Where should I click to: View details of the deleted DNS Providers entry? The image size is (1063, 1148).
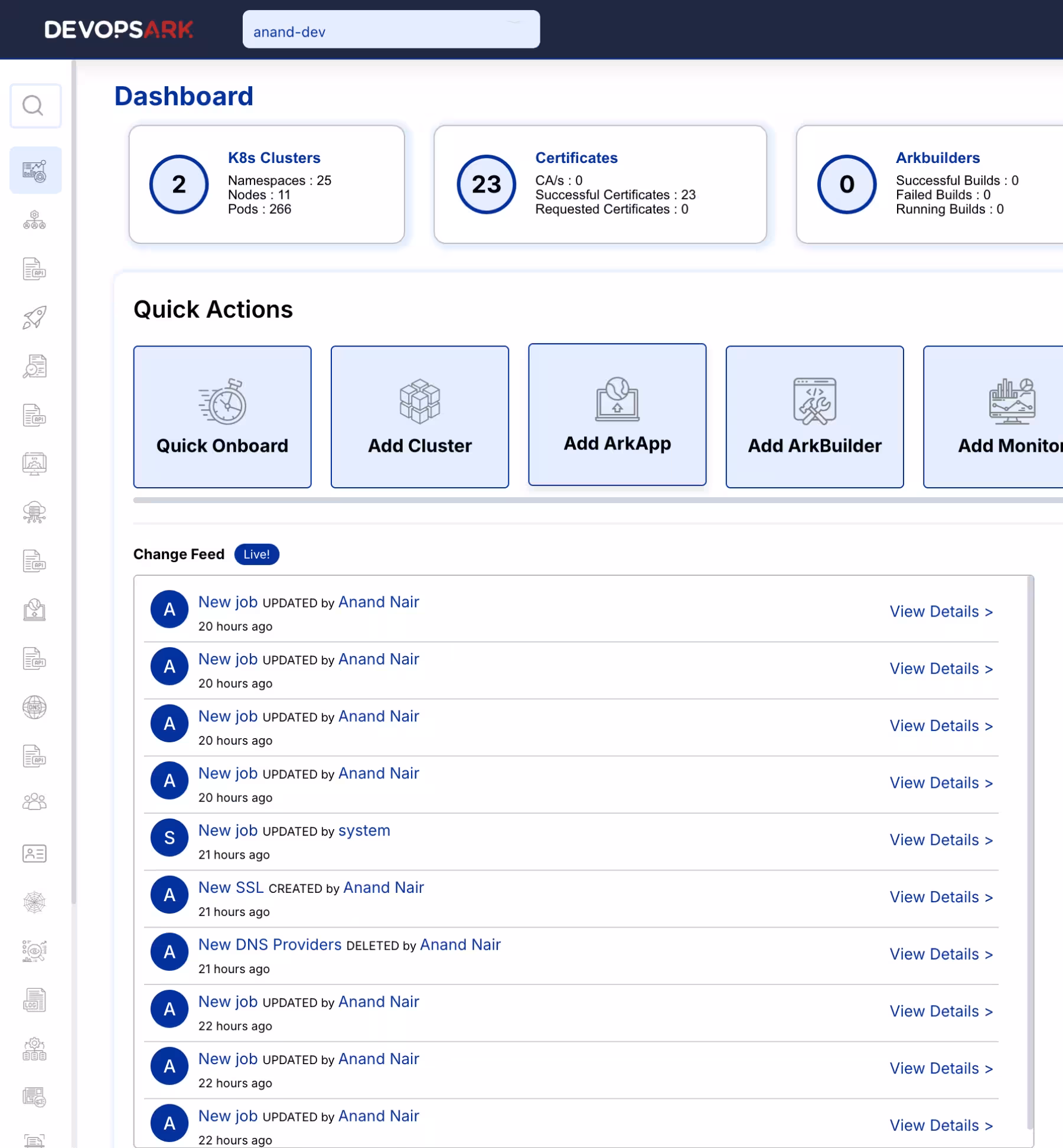[941, 954]
